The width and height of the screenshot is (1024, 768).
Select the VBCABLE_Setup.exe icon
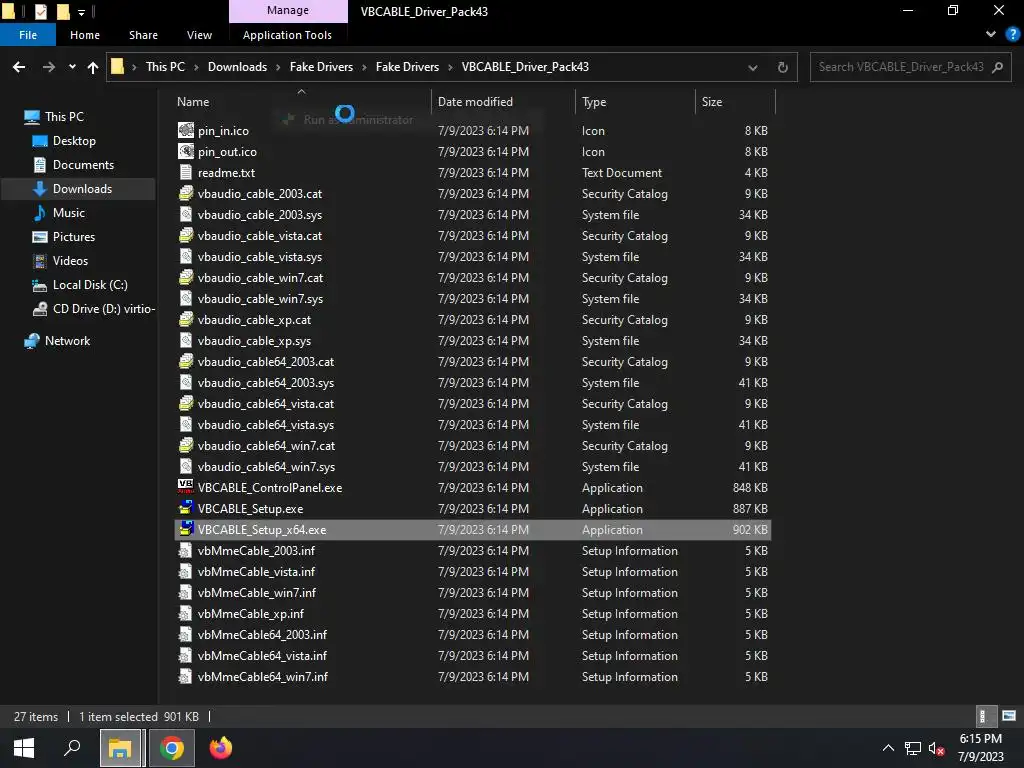186,508
